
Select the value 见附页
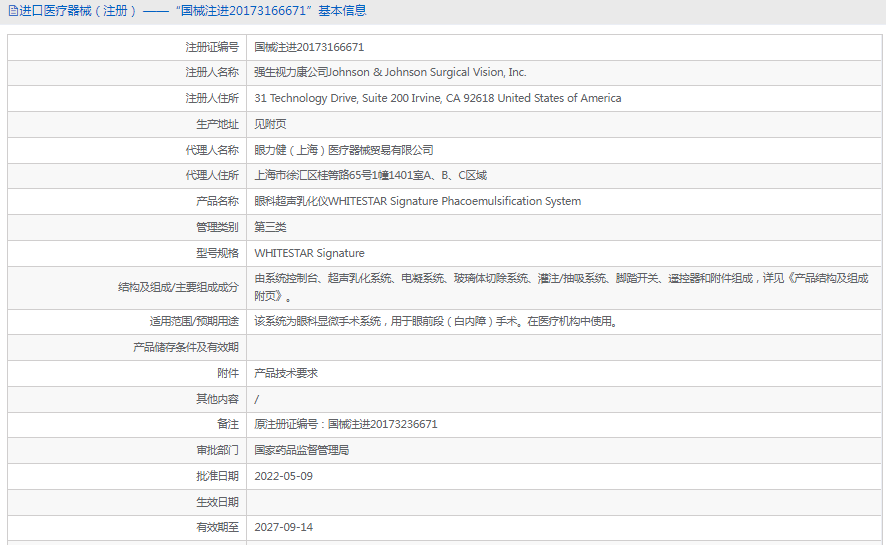click(270, 124)
